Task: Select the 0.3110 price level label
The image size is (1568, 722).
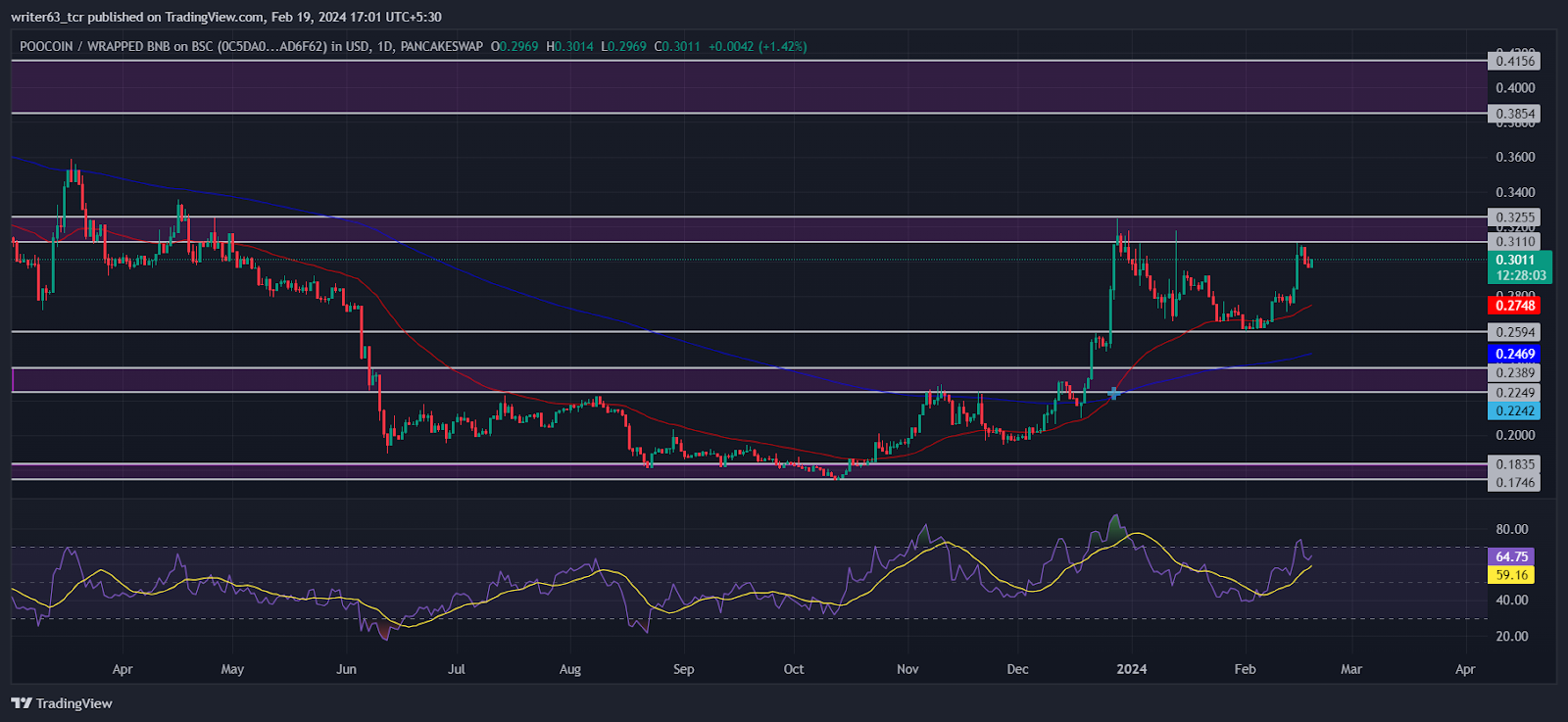Action: [x=1515, y=242]
